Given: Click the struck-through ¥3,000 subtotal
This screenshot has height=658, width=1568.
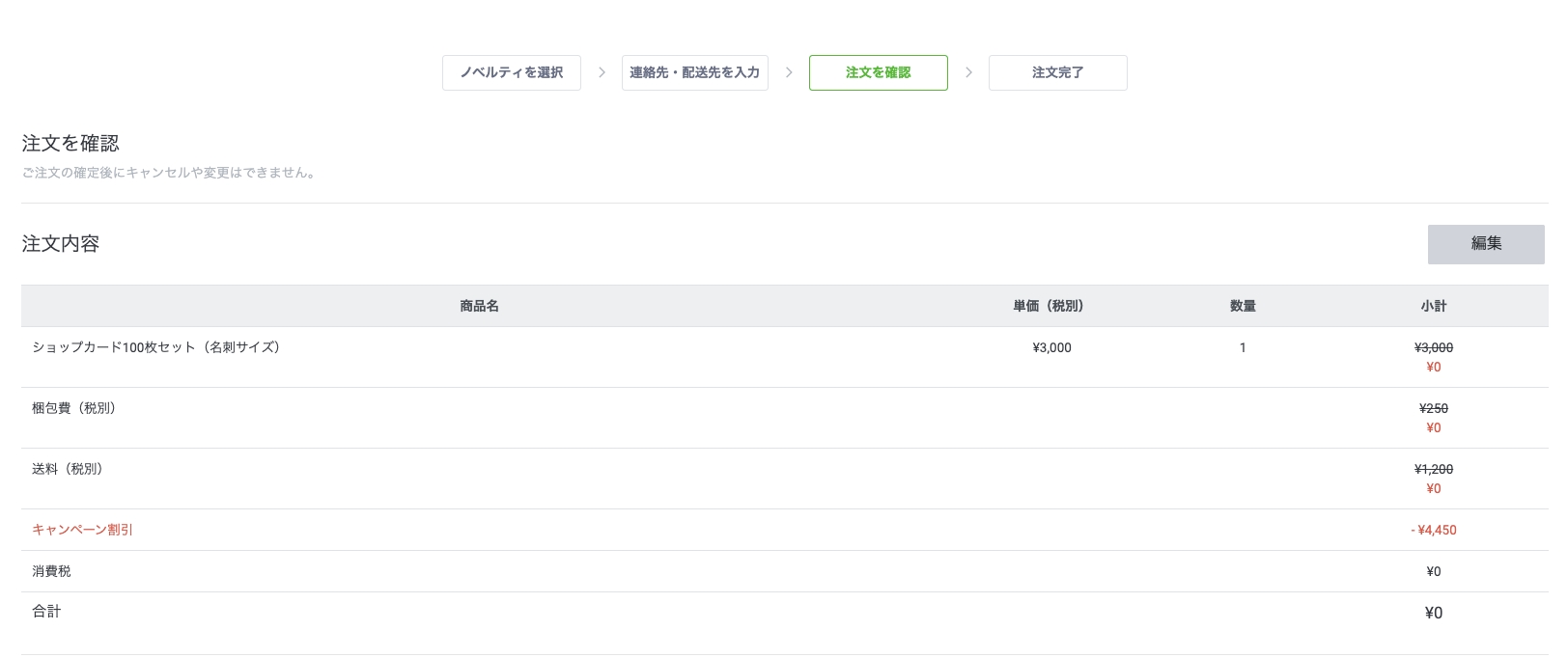Looking at the screenshot, I should (1434, 347).
